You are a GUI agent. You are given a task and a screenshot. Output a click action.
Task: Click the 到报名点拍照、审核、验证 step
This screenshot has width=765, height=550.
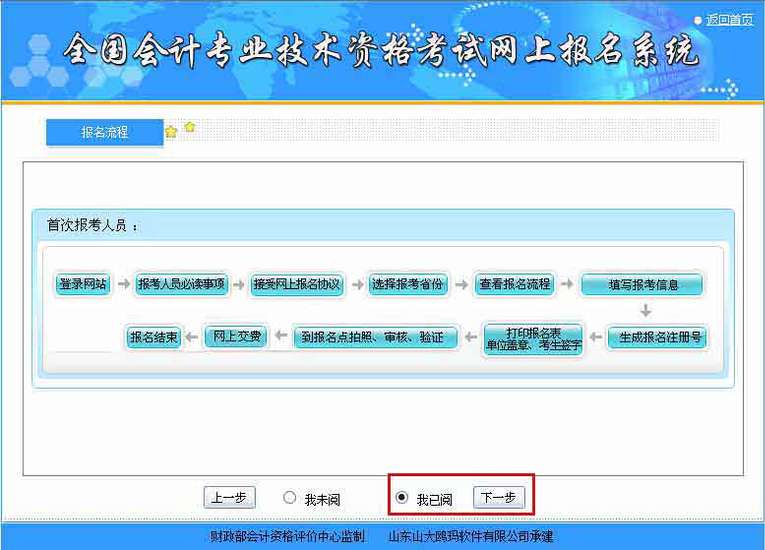click(375, 338)
